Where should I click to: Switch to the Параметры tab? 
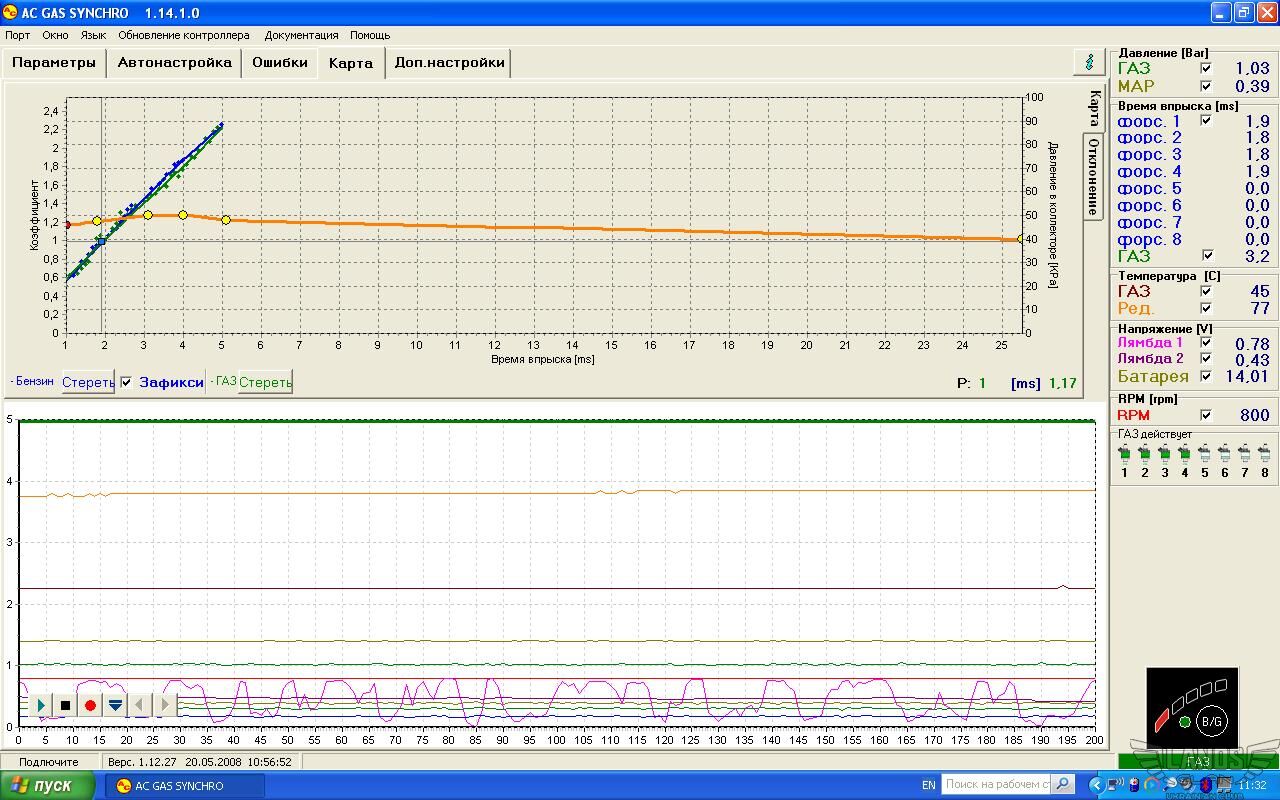[54, 62]
